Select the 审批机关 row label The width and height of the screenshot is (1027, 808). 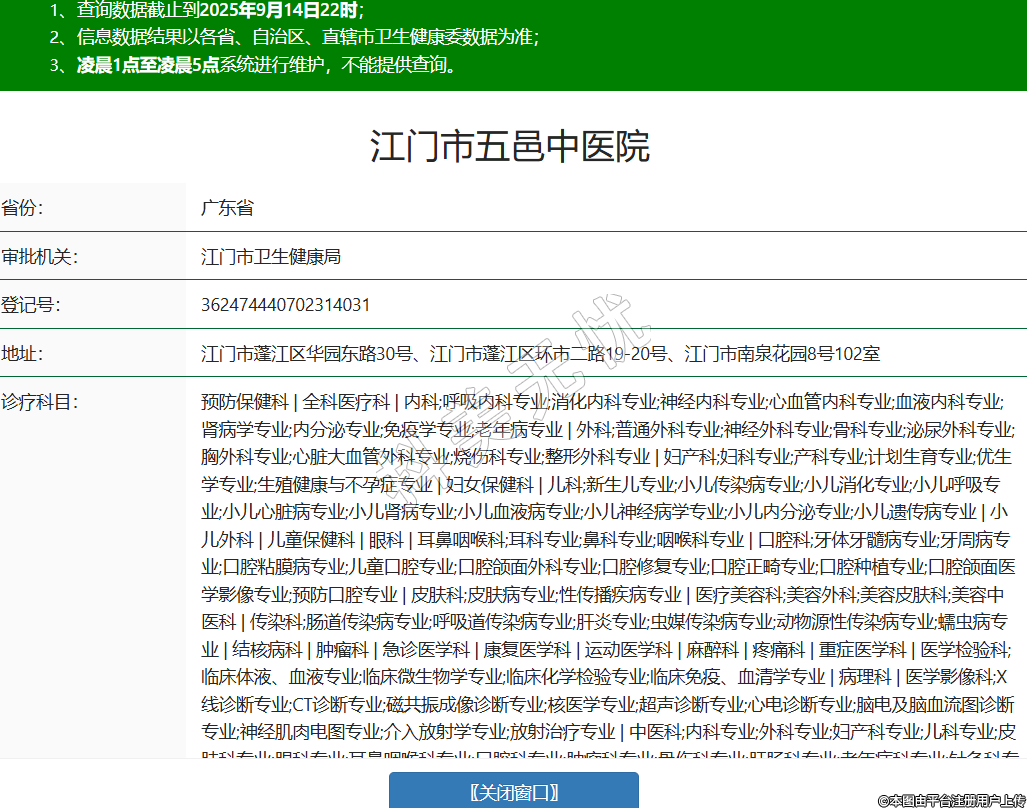coord(39,257)
